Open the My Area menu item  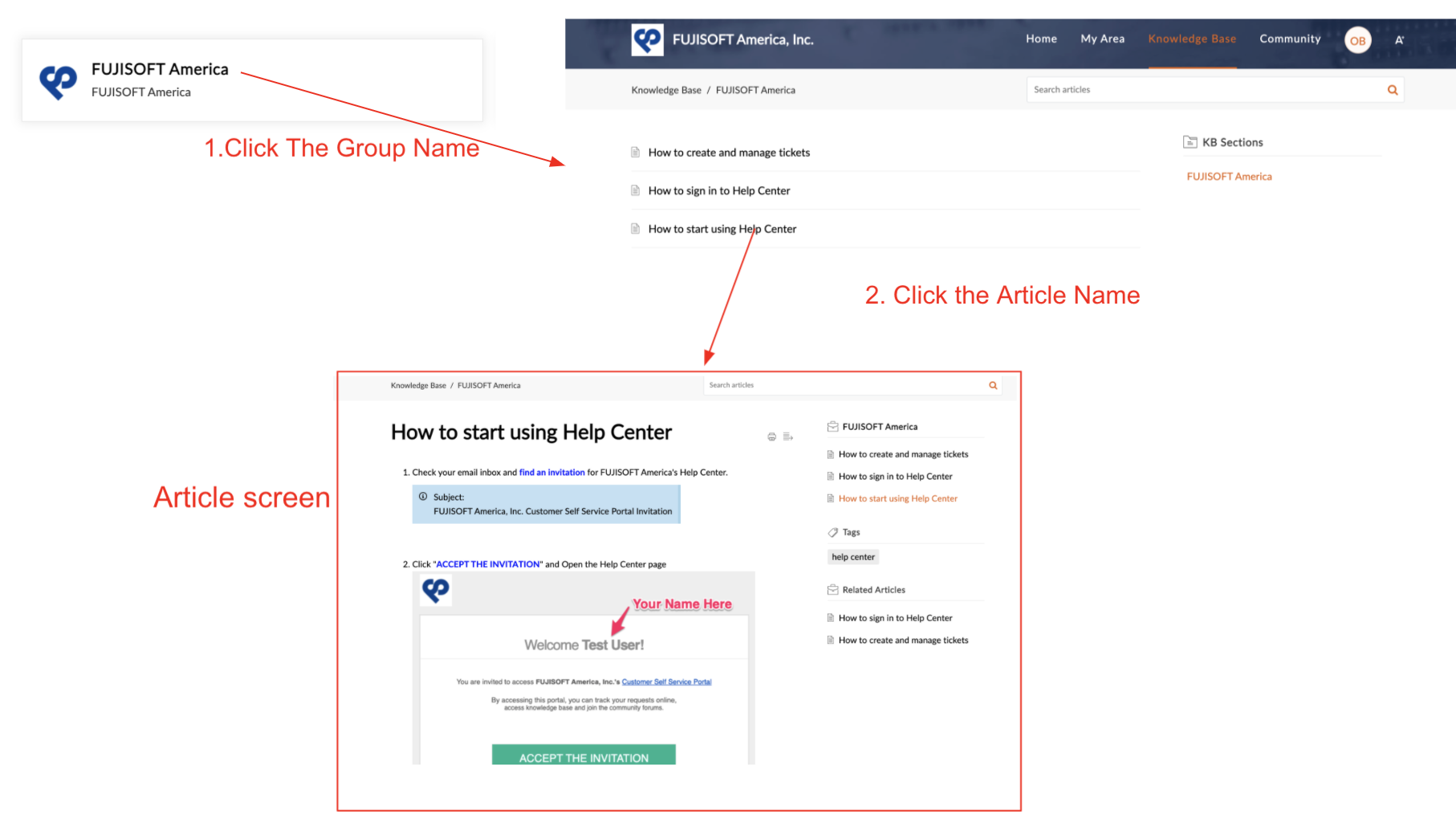(1102, 39)
